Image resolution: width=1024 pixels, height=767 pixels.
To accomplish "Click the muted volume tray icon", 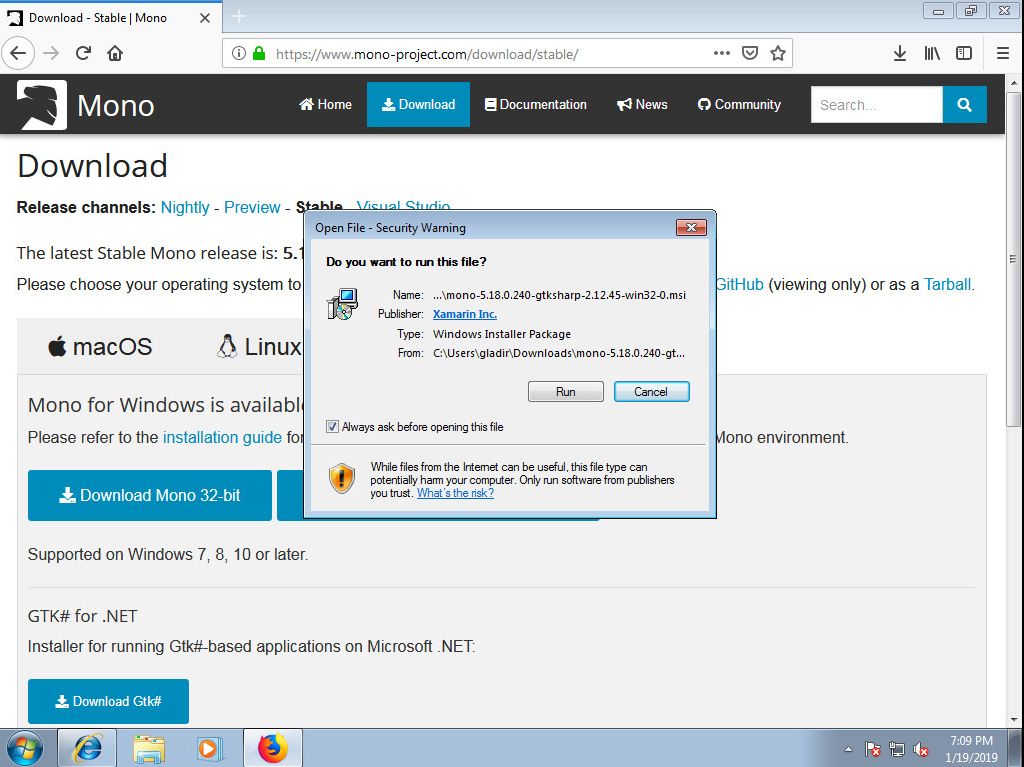I will (x=921, y=749).
